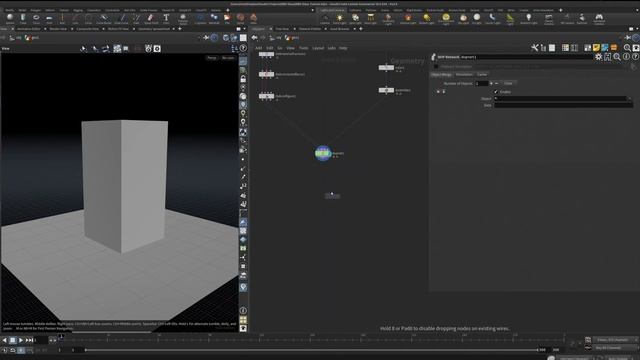
Task: Pin the network editor pane
Action: [629, 38]
